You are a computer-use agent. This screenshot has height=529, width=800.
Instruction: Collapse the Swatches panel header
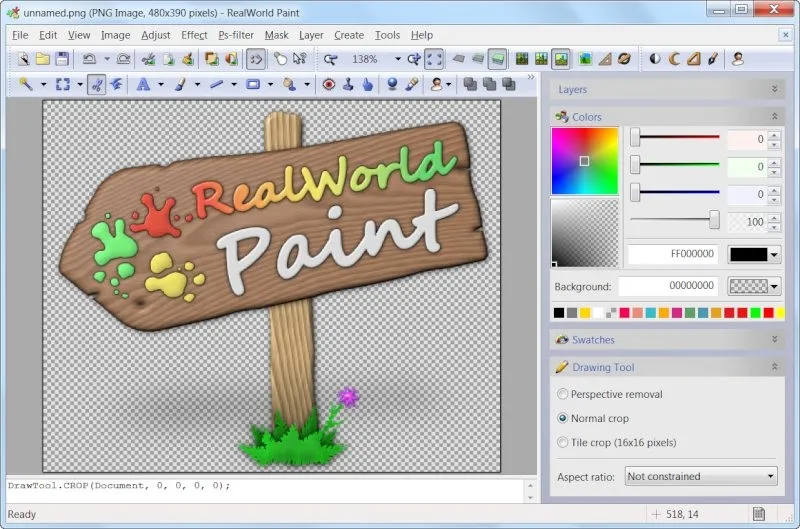click(x=775, y=340)
